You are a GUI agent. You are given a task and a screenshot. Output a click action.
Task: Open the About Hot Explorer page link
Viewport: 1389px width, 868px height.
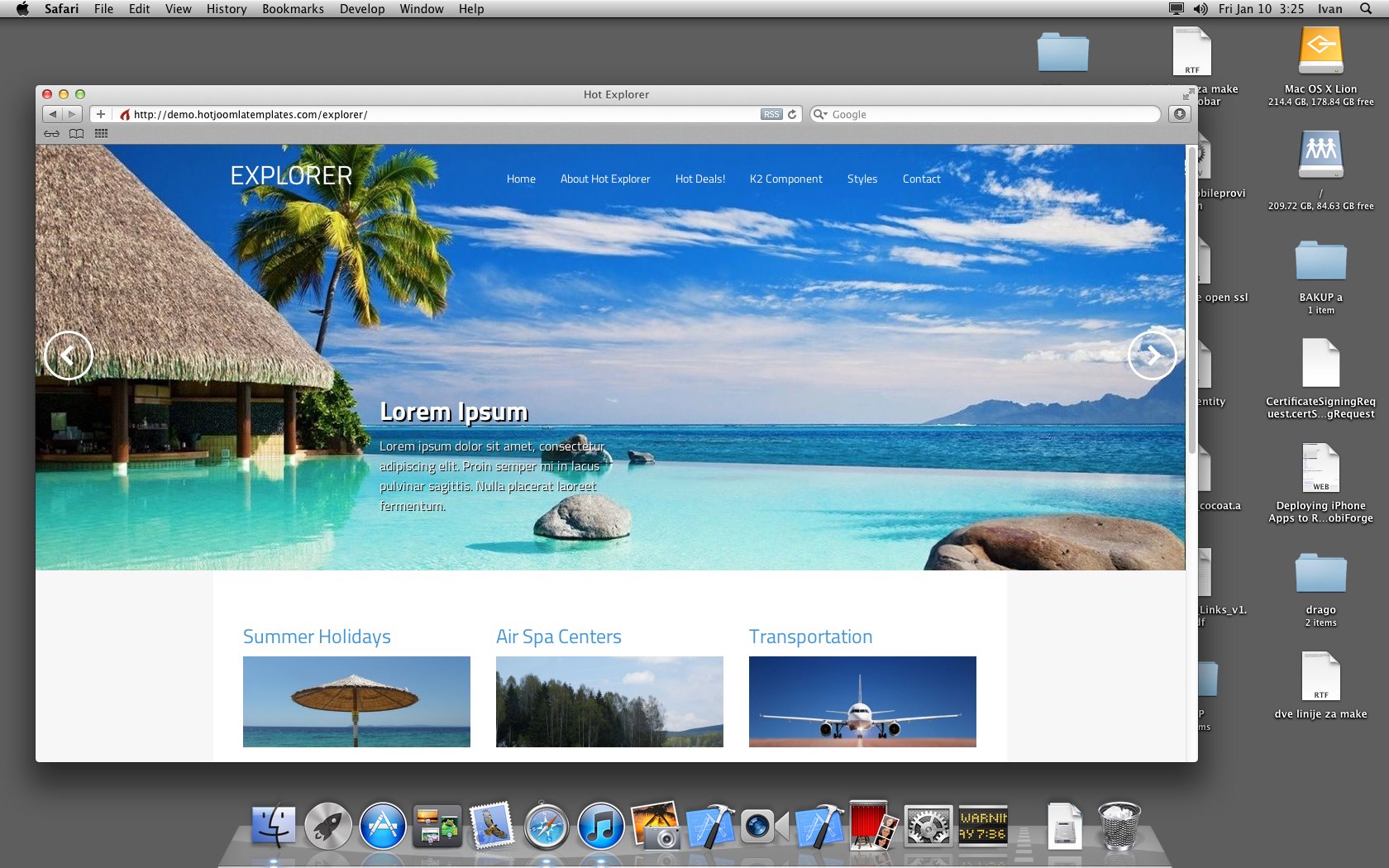(x=605, y=179)
